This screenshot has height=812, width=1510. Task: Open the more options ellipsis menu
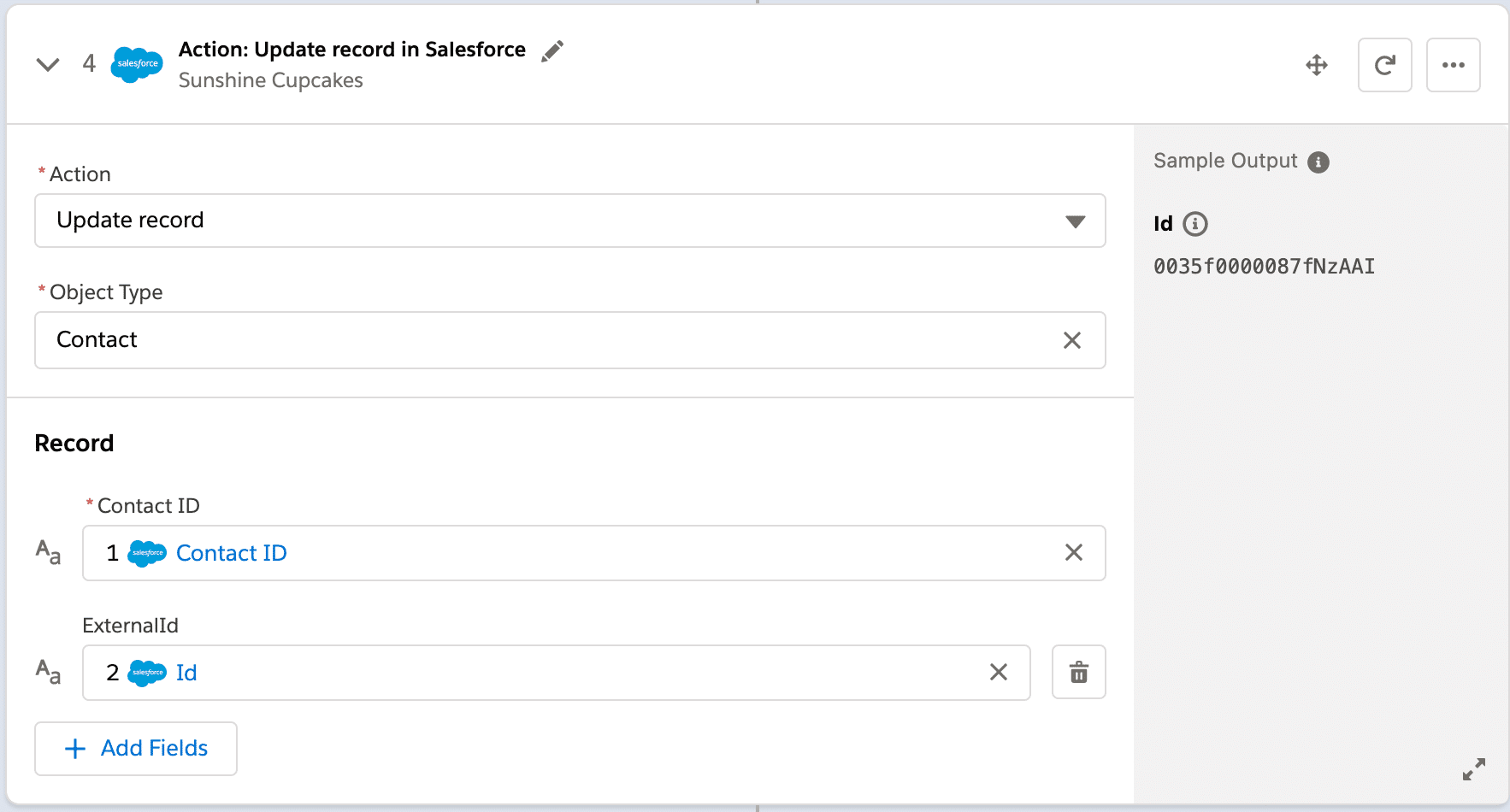[x=1453, y=64]
